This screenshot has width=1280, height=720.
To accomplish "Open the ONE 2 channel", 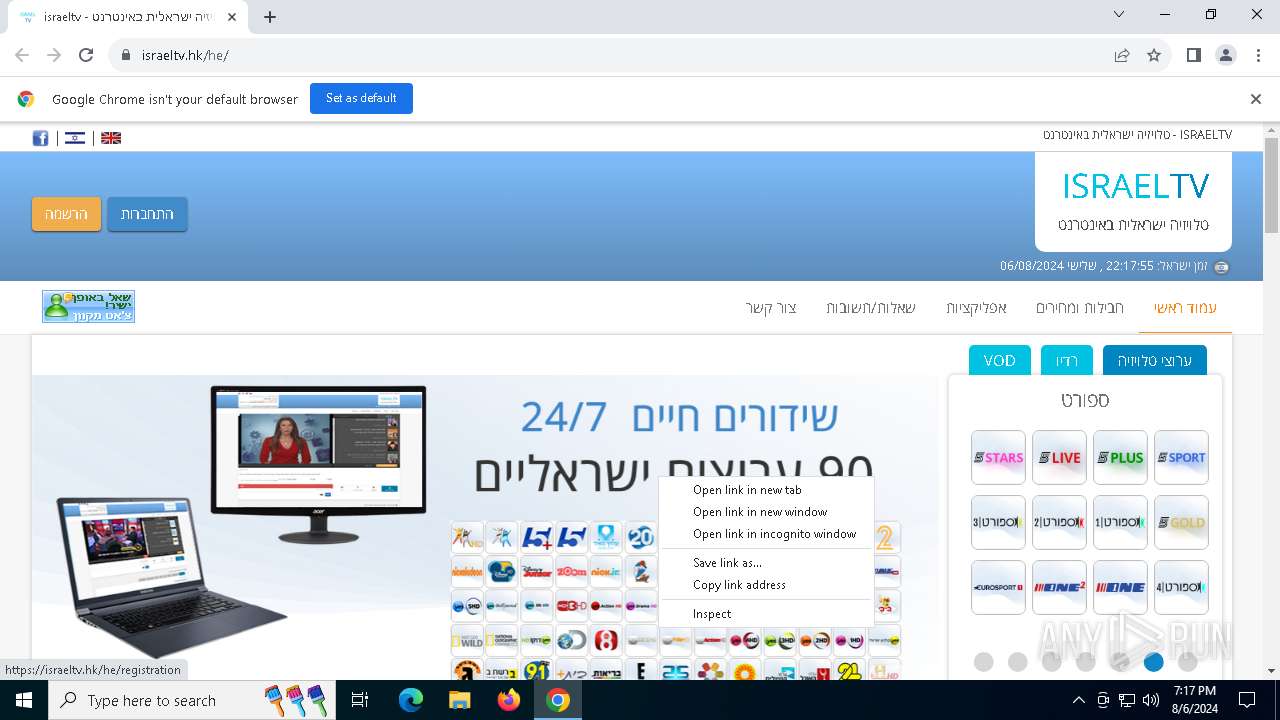I will 1059,587.
